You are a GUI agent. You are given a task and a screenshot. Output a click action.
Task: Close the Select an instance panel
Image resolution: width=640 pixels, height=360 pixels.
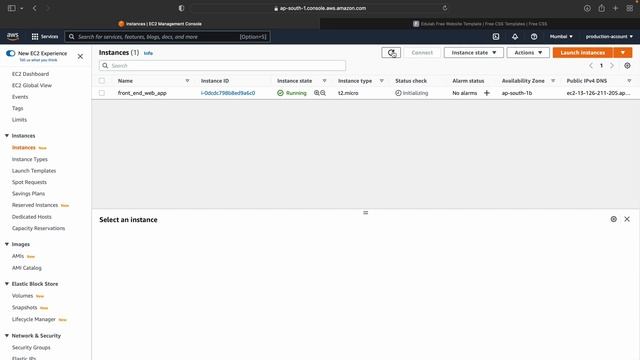pos(627,219)
